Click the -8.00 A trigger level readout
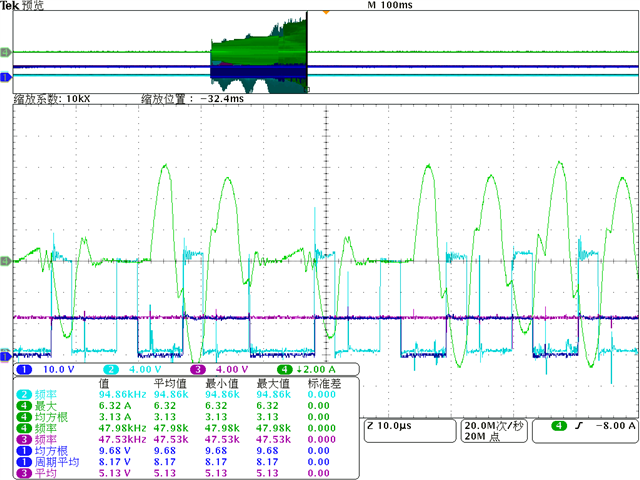 [x=616, y=426]
